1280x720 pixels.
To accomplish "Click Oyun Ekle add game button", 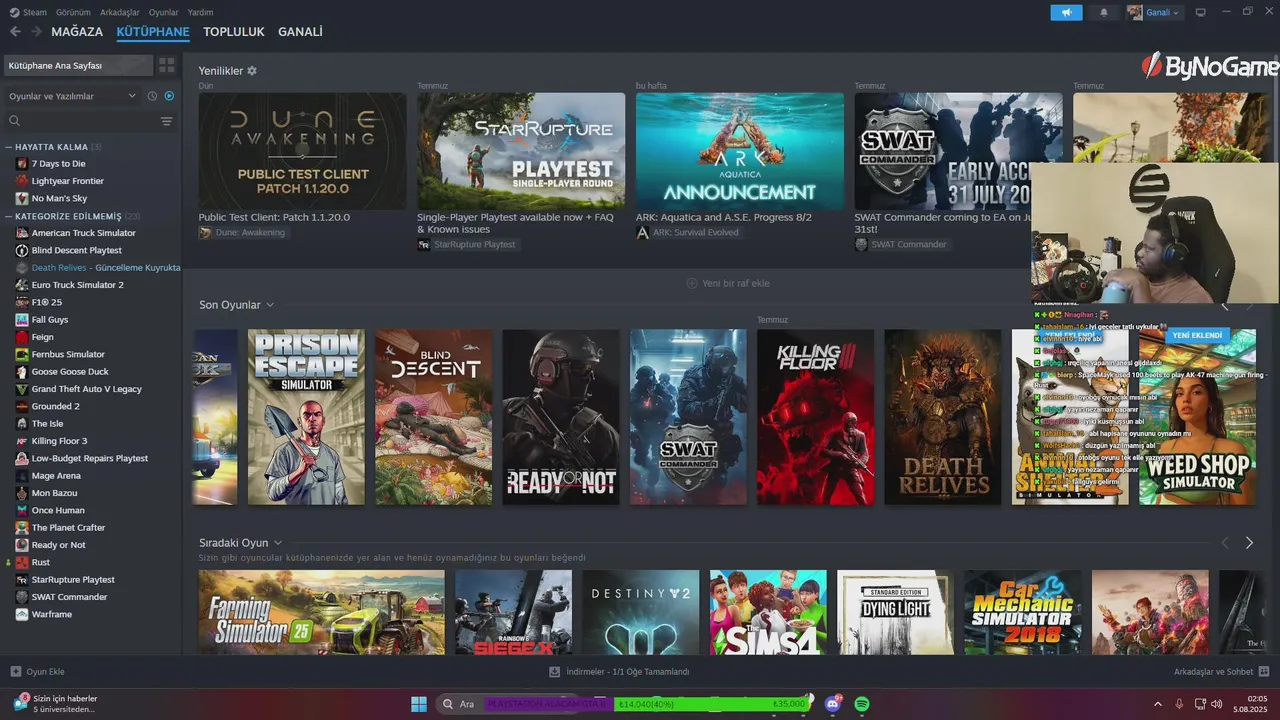I will point(37,672).
